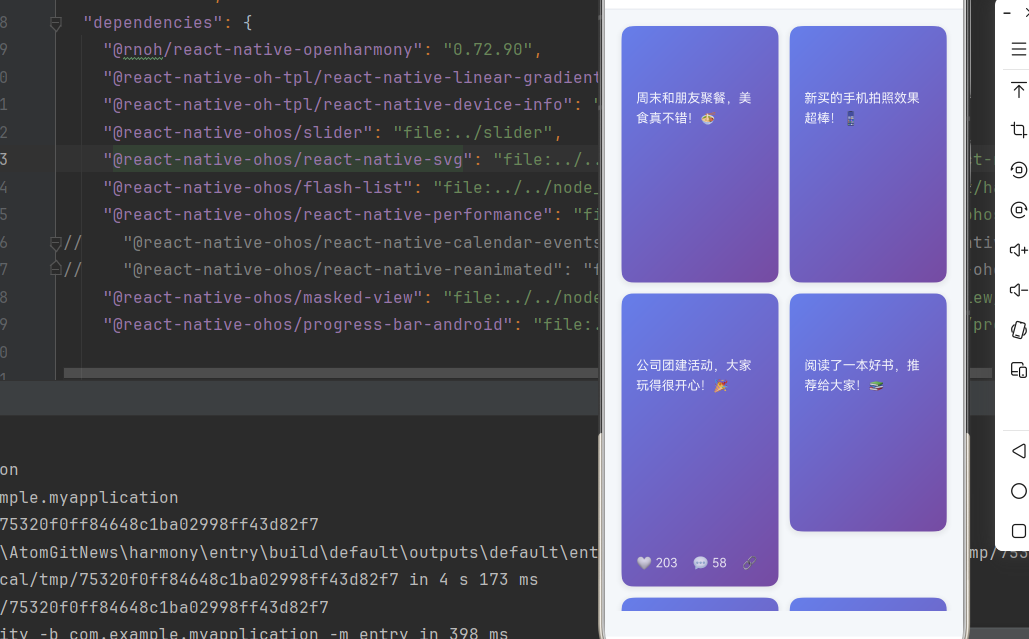Rotate the emulator counterclockwise
The image size is (1029, 639).
[x=1018, y=170]
